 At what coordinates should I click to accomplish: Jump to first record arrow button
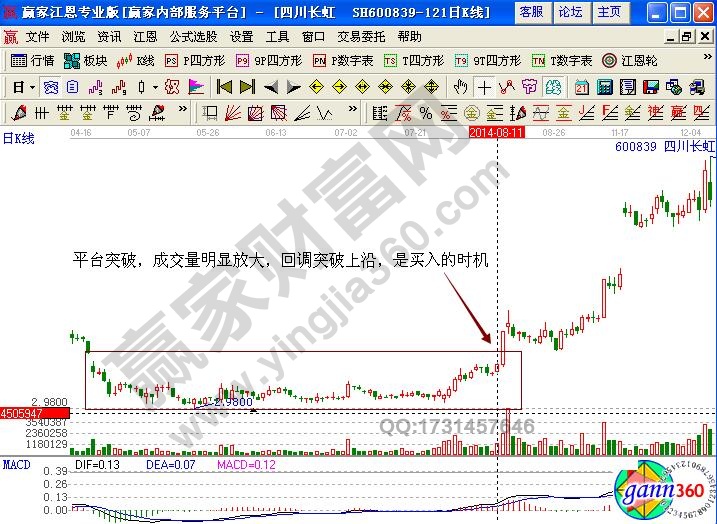(x=224, y=87)
